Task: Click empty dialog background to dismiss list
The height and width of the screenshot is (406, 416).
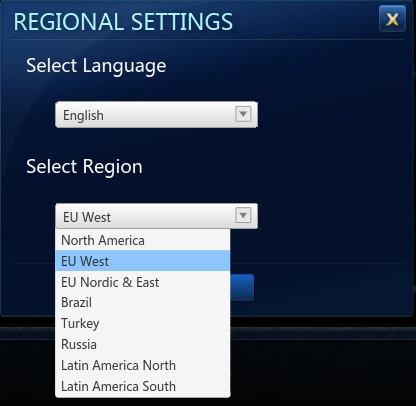Action: tap(333, 167)
